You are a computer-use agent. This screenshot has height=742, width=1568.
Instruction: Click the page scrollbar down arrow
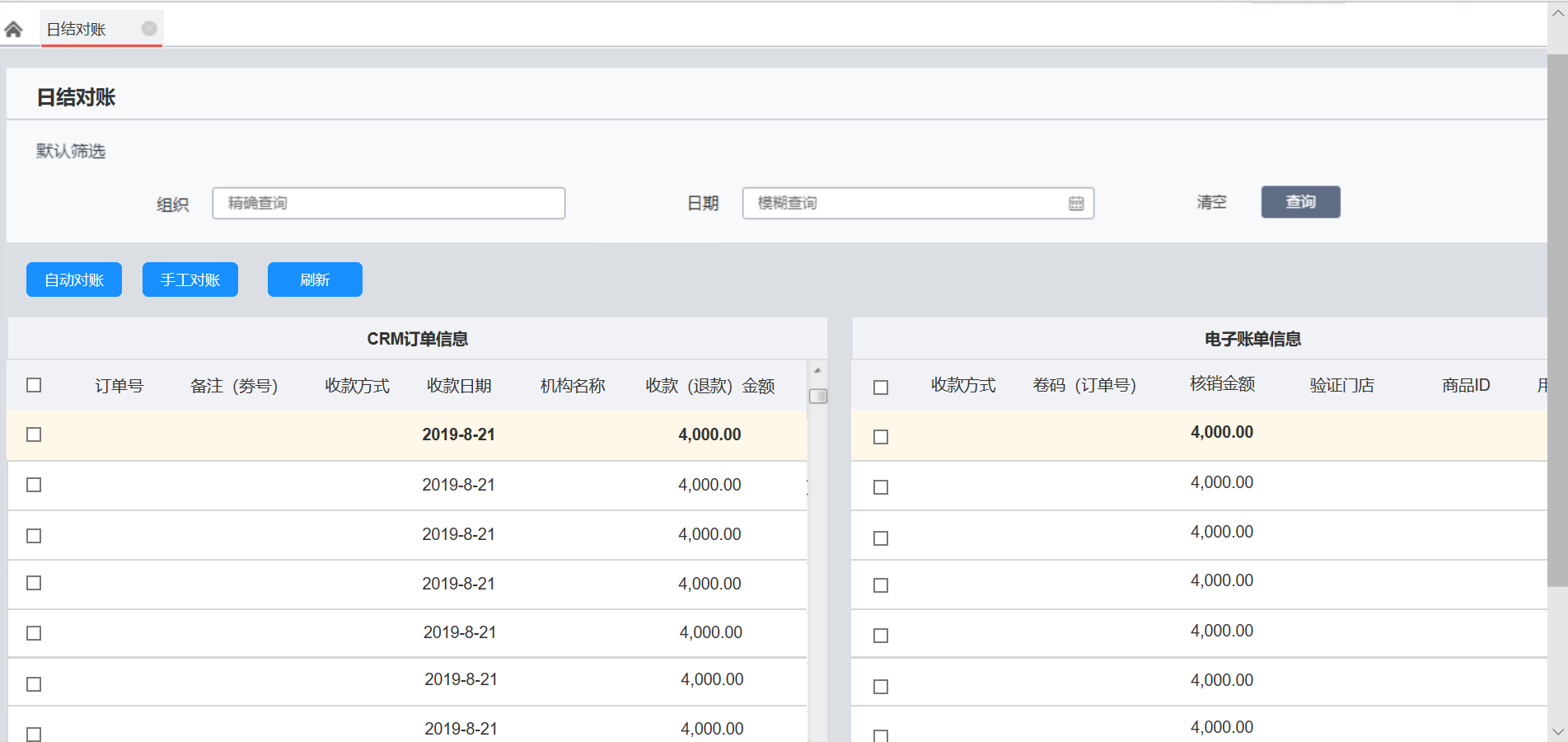[1557, 731]
